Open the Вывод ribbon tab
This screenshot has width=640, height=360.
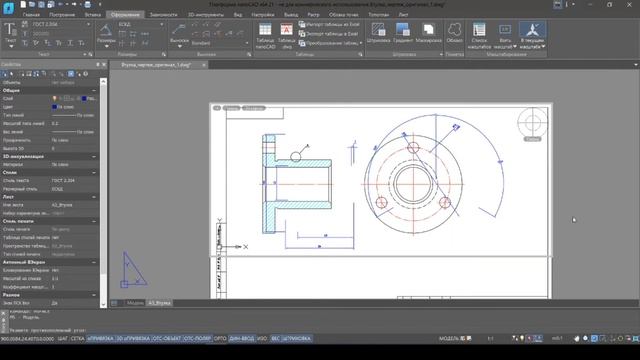coord(291,14)
